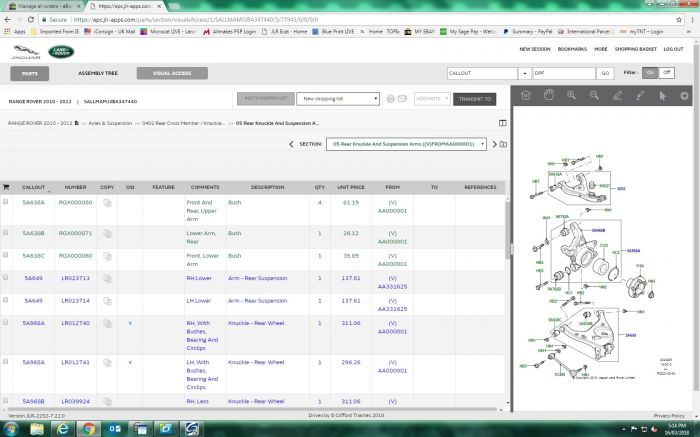Switch the filter Off
This screenshot has height=437, width=700.
pos(667,73)
